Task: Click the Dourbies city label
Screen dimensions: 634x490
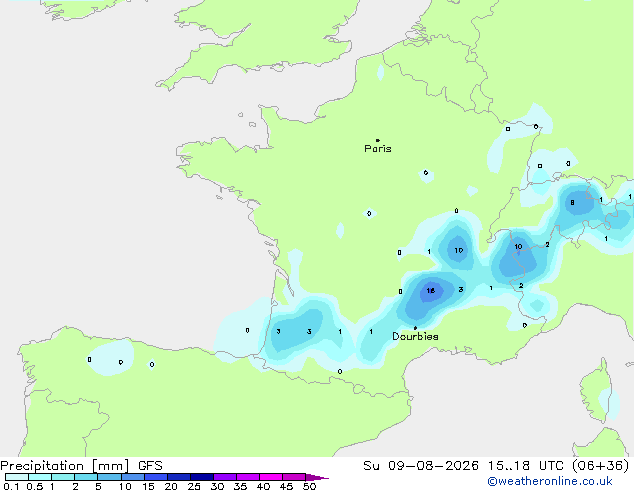Action: (x=415, y=336)
